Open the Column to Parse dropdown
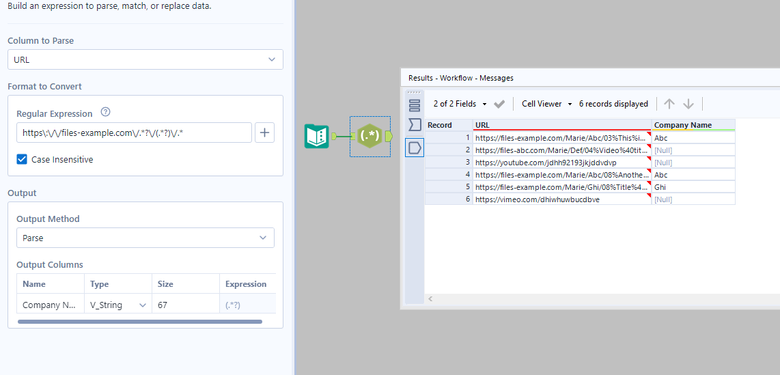Screen dimensions: 780x375 [145, 59]
